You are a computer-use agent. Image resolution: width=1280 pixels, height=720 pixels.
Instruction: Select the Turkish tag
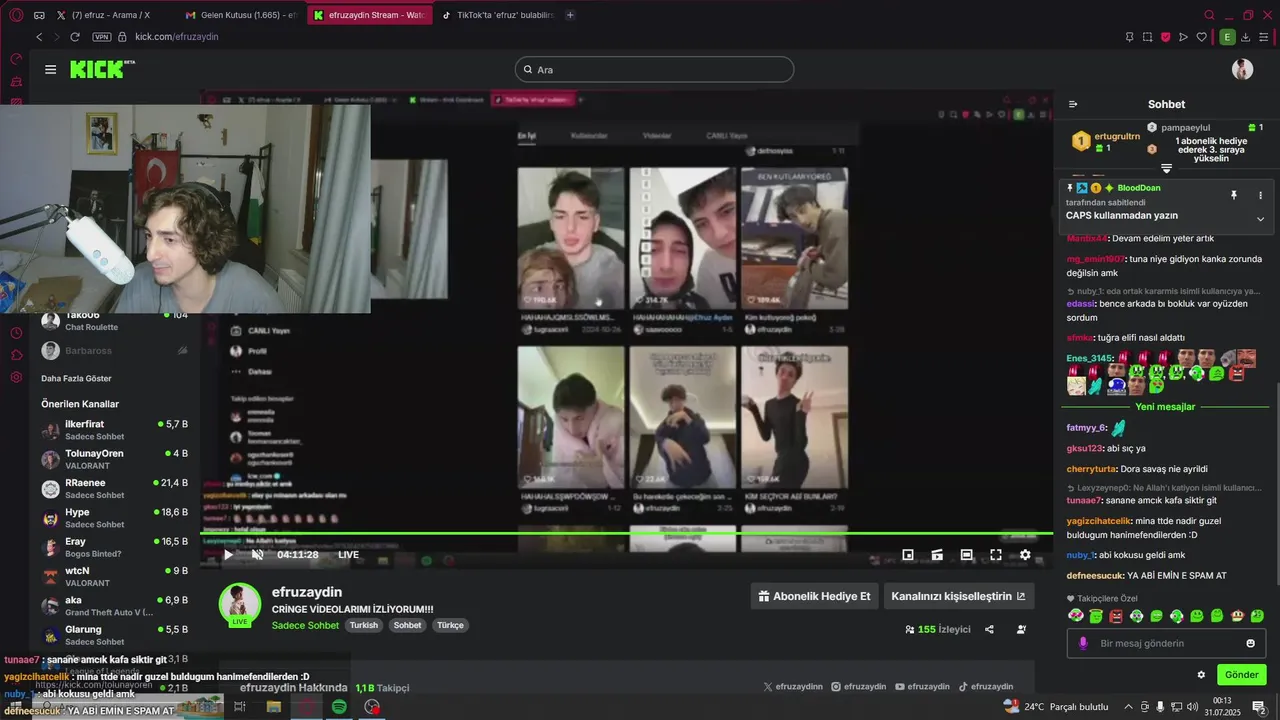coord(364,625)
